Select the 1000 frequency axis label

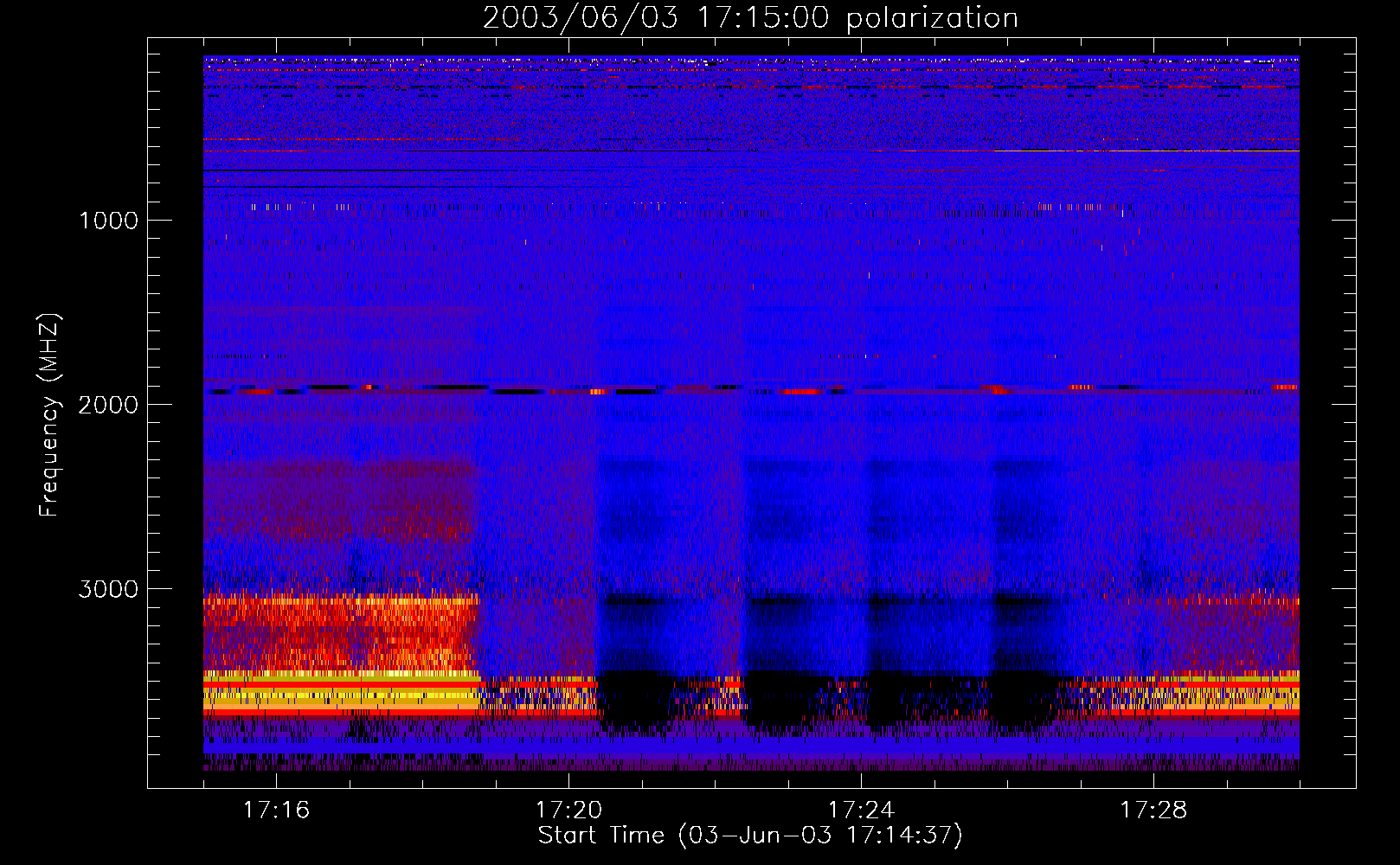108,221
